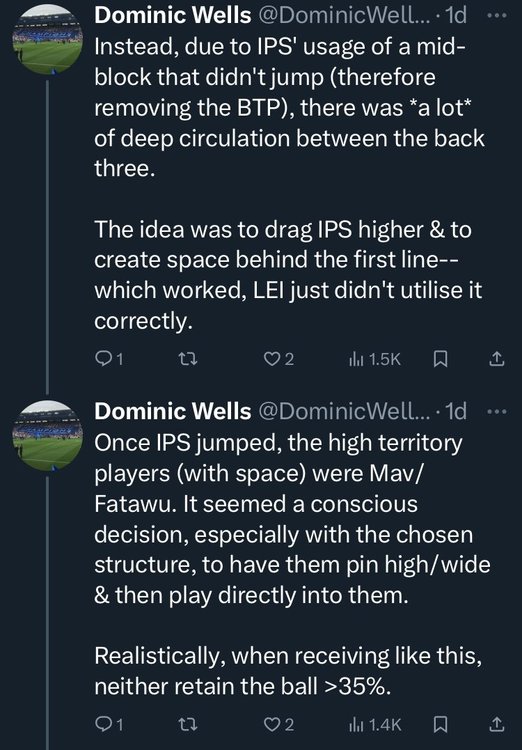Retweet the deep circulation tweet
The height and width of the screenshot is (750, 522).
pyautogui.click(x=188, y=359)
